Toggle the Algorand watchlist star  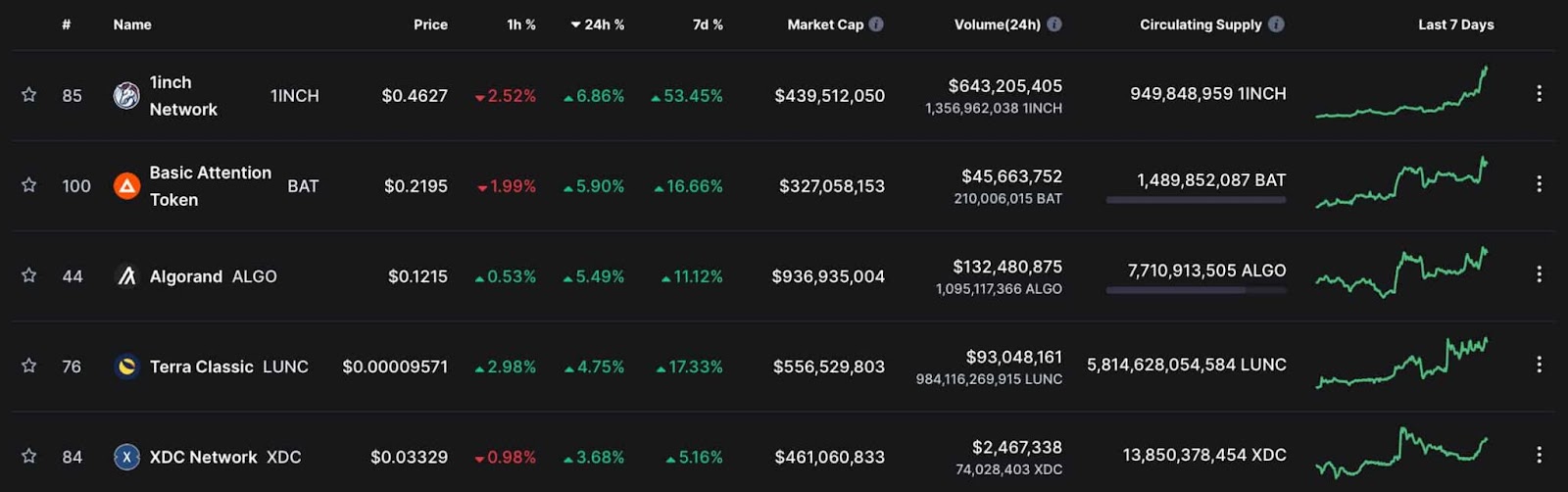tap(29, 275)
